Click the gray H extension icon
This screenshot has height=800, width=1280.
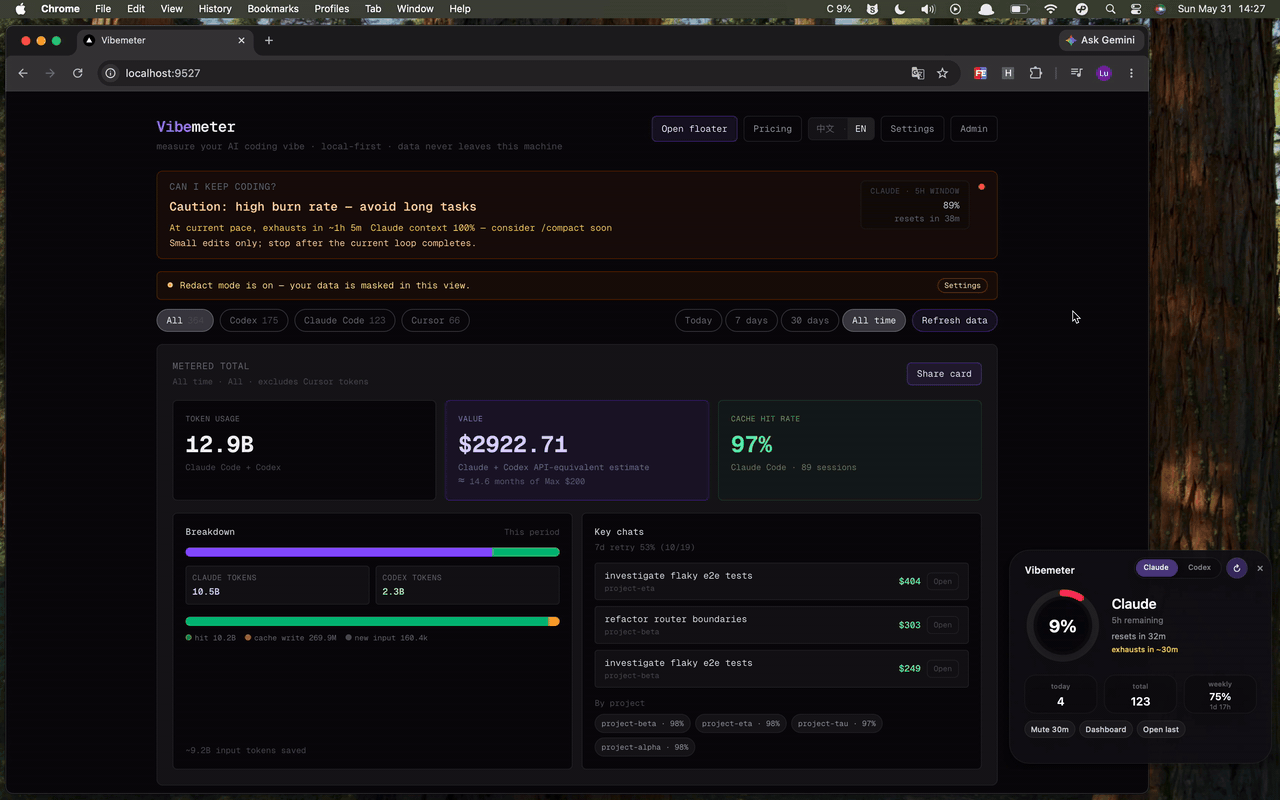pyautogui.click(x=1008, y=73)
